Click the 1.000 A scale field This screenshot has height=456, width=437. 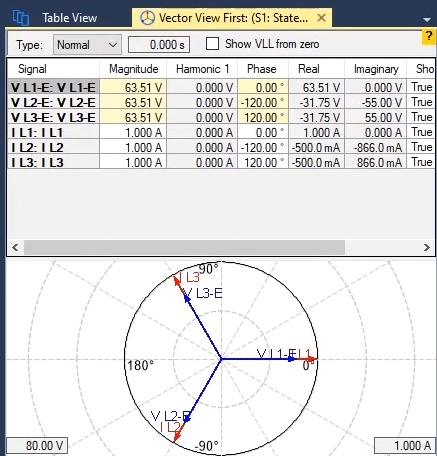tap(405, 445)
